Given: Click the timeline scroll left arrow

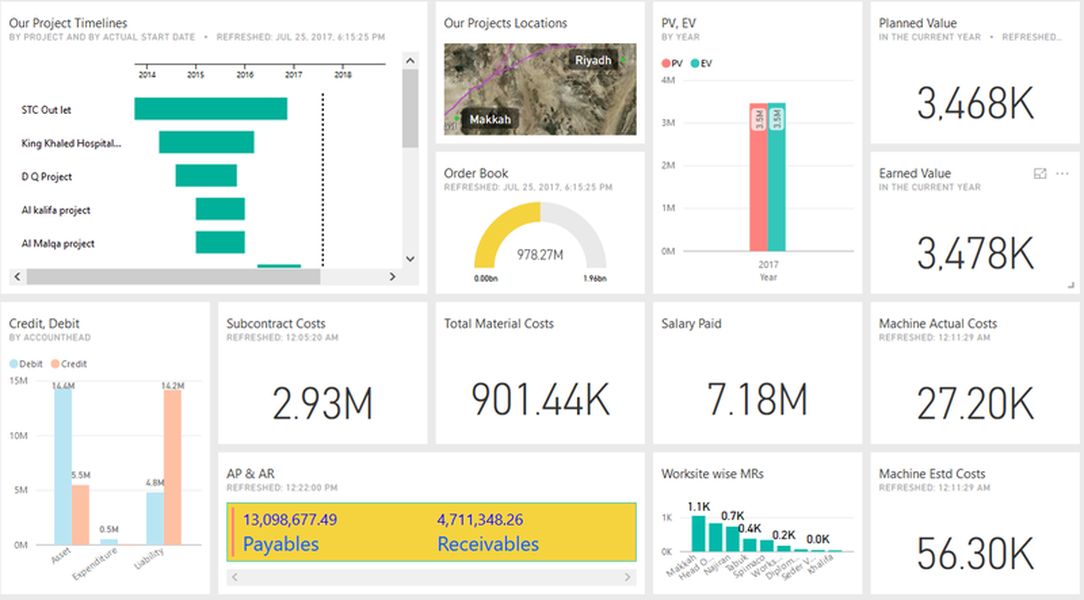Looking at the screenshot, I should 17,276.
